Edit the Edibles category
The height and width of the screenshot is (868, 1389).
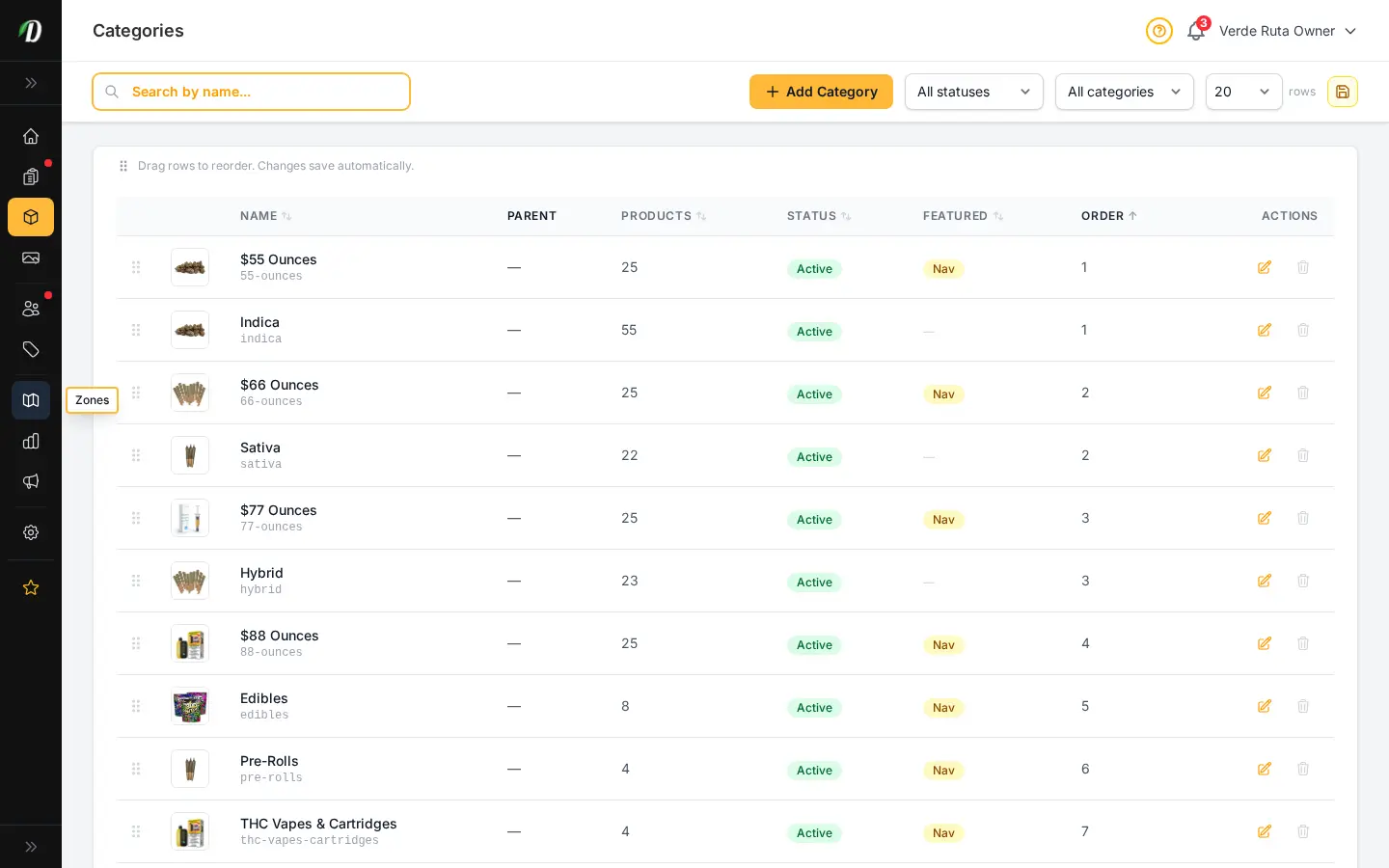[1265, 706]
